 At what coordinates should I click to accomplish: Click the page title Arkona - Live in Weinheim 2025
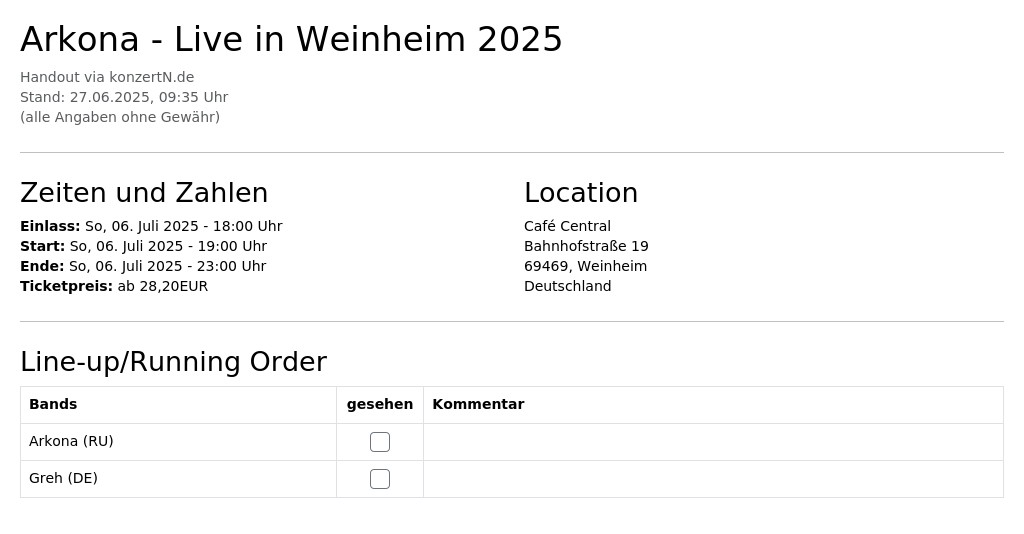(x=291, y=39)
